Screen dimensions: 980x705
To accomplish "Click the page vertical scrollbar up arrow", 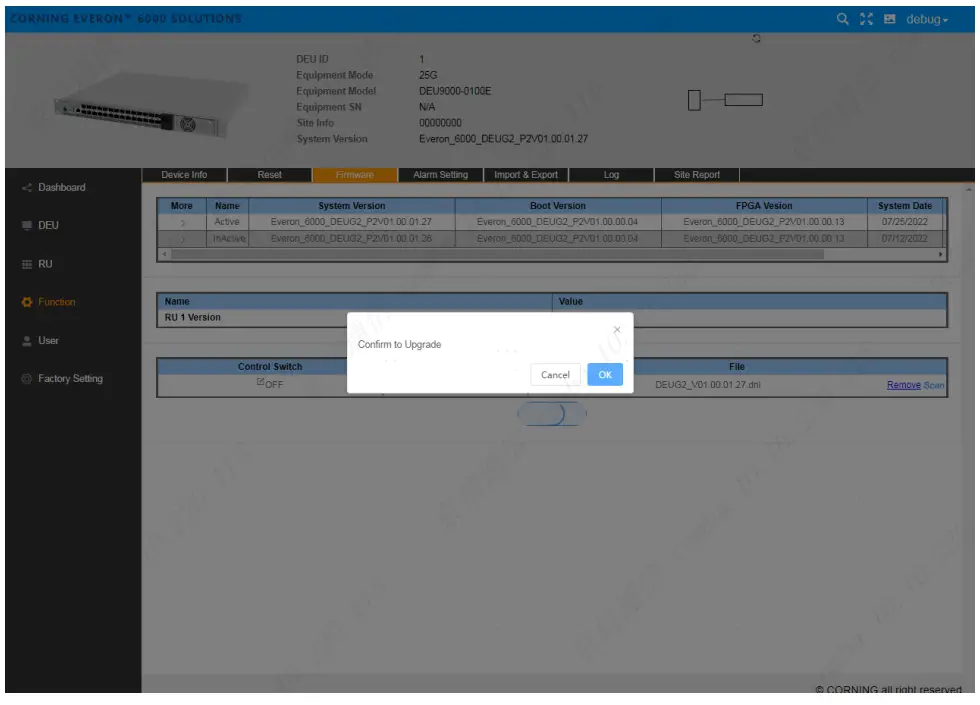I will (969, 189).
